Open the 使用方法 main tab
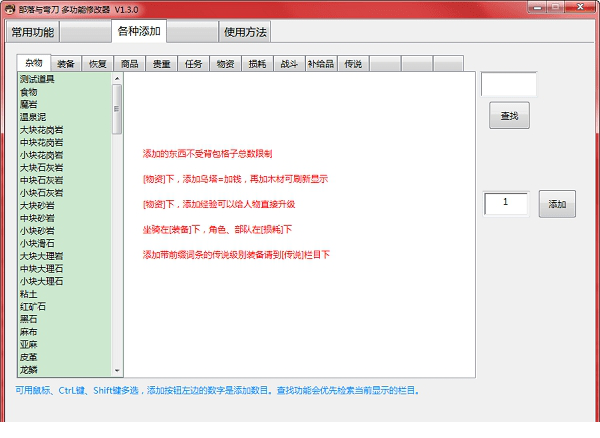 245,32
